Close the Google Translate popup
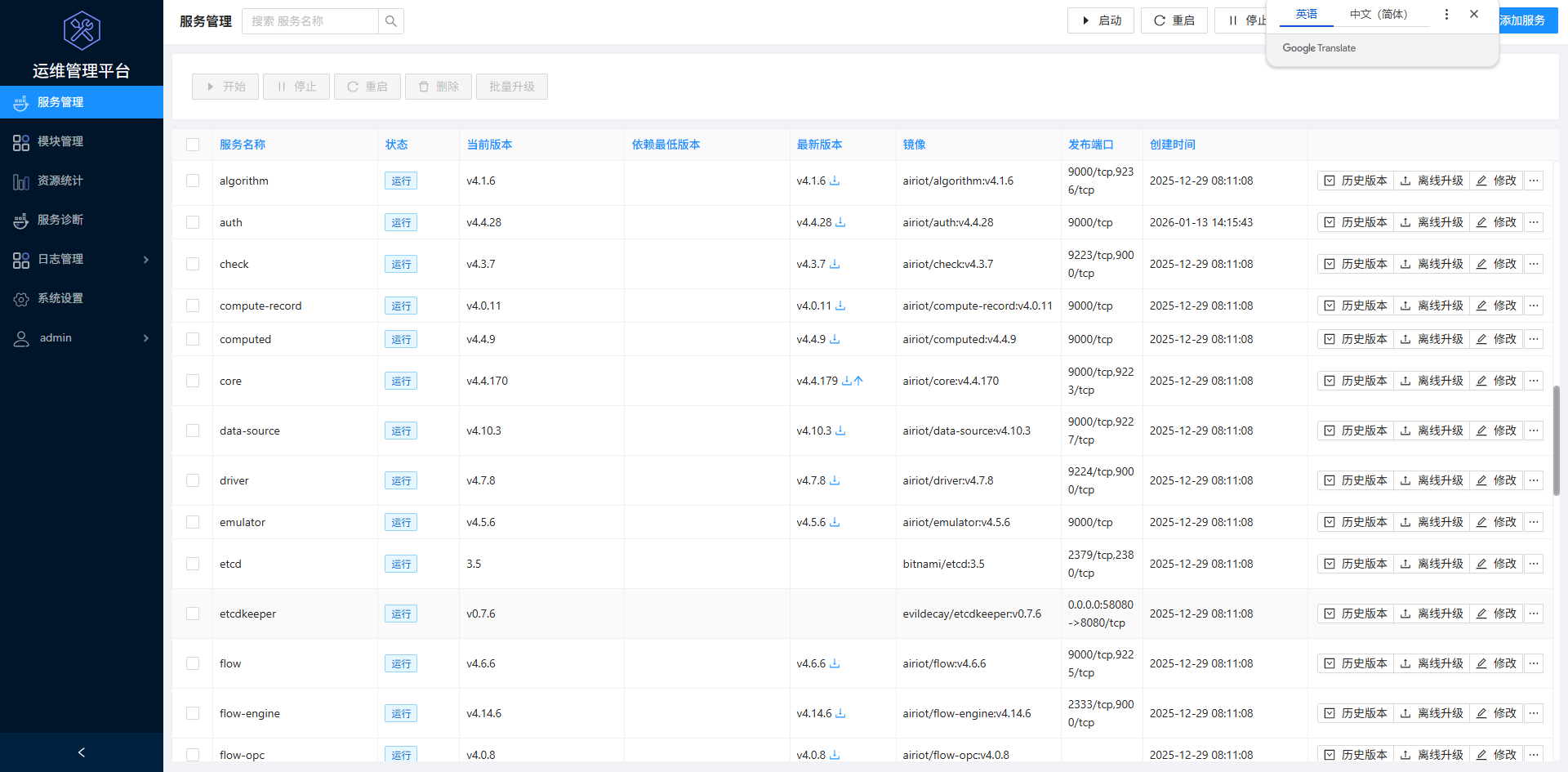Screen dimensions: 1568x772 pos(1474,15)
